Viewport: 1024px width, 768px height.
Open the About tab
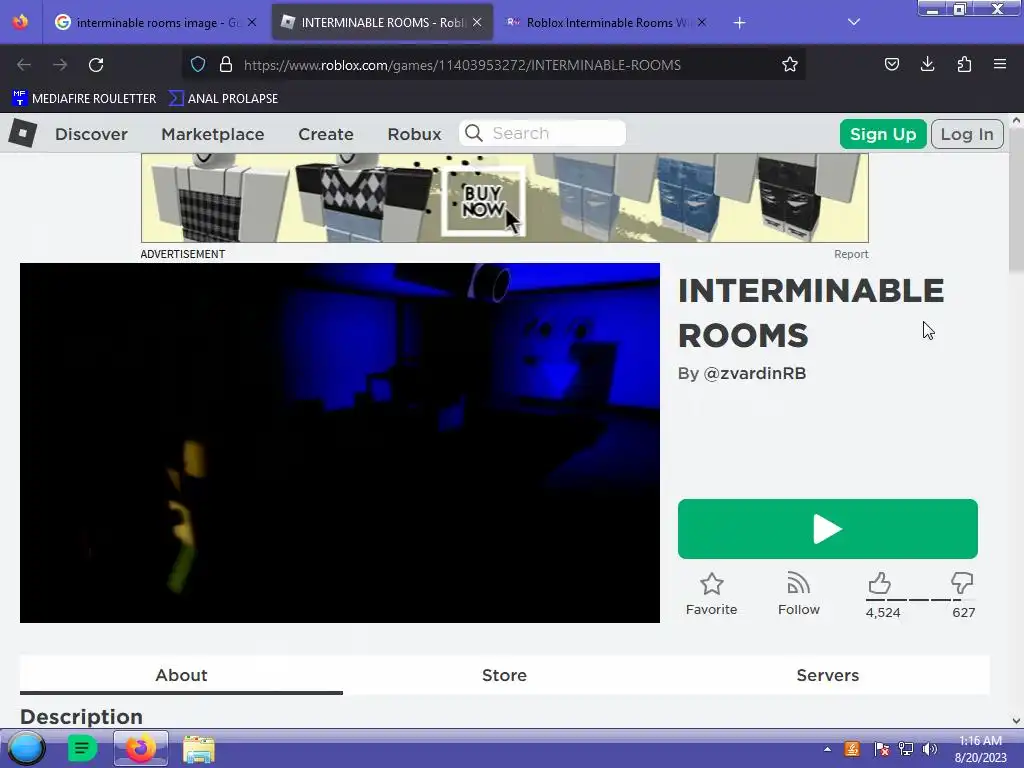click(181, 675)
